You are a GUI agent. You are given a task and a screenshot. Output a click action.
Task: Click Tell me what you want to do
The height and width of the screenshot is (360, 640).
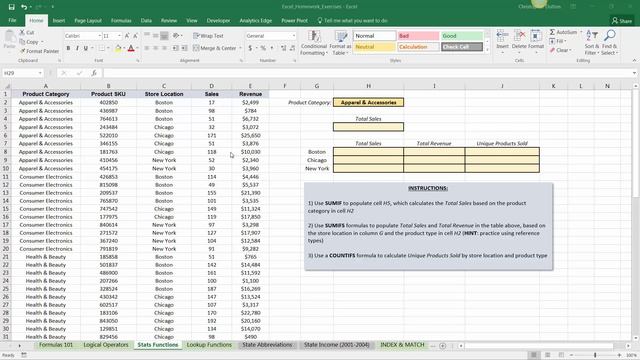click(x=353, y=20)
